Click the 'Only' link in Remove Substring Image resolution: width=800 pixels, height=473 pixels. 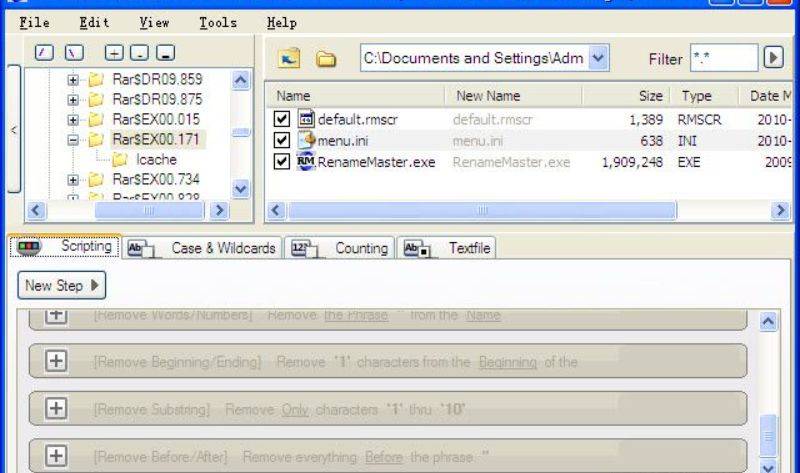tap(295, 410)
